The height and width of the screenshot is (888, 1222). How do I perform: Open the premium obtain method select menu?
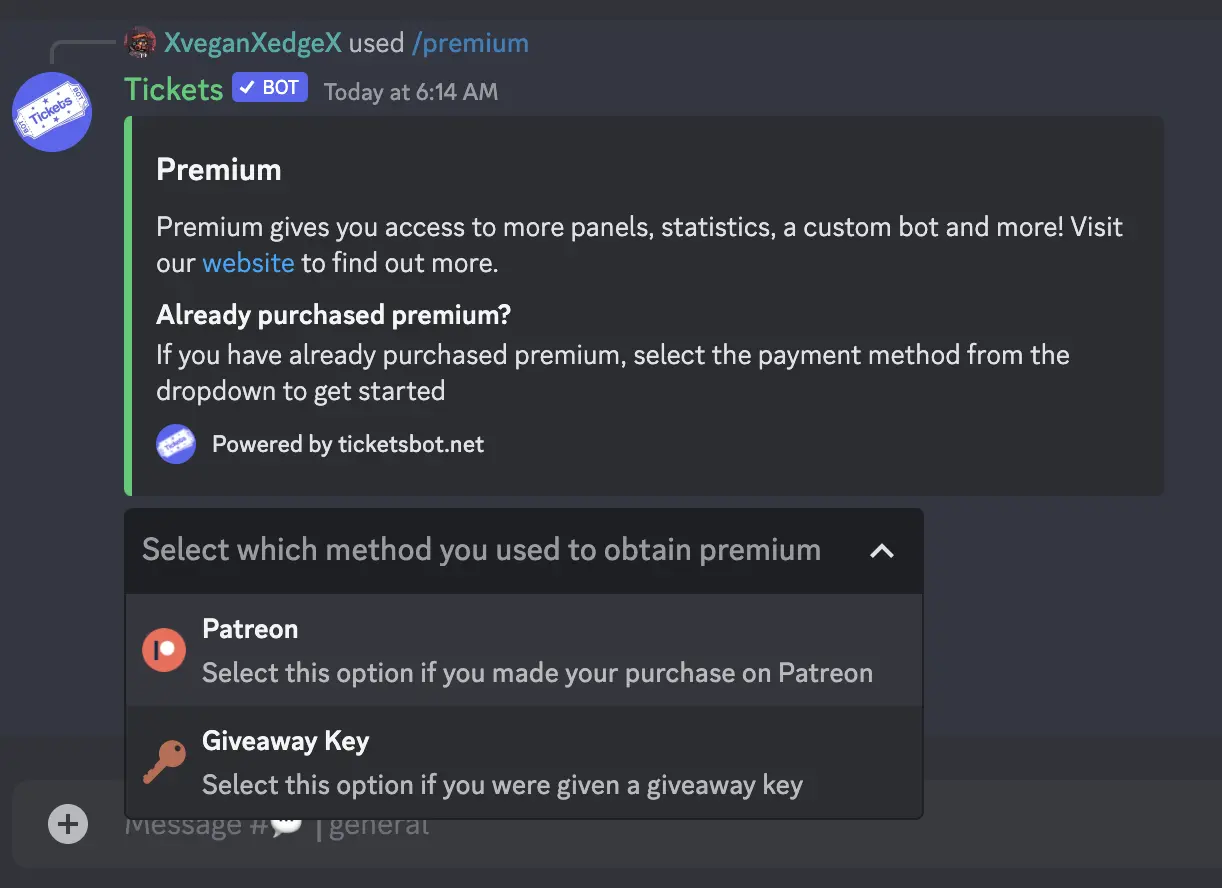[x=482, y=550]
